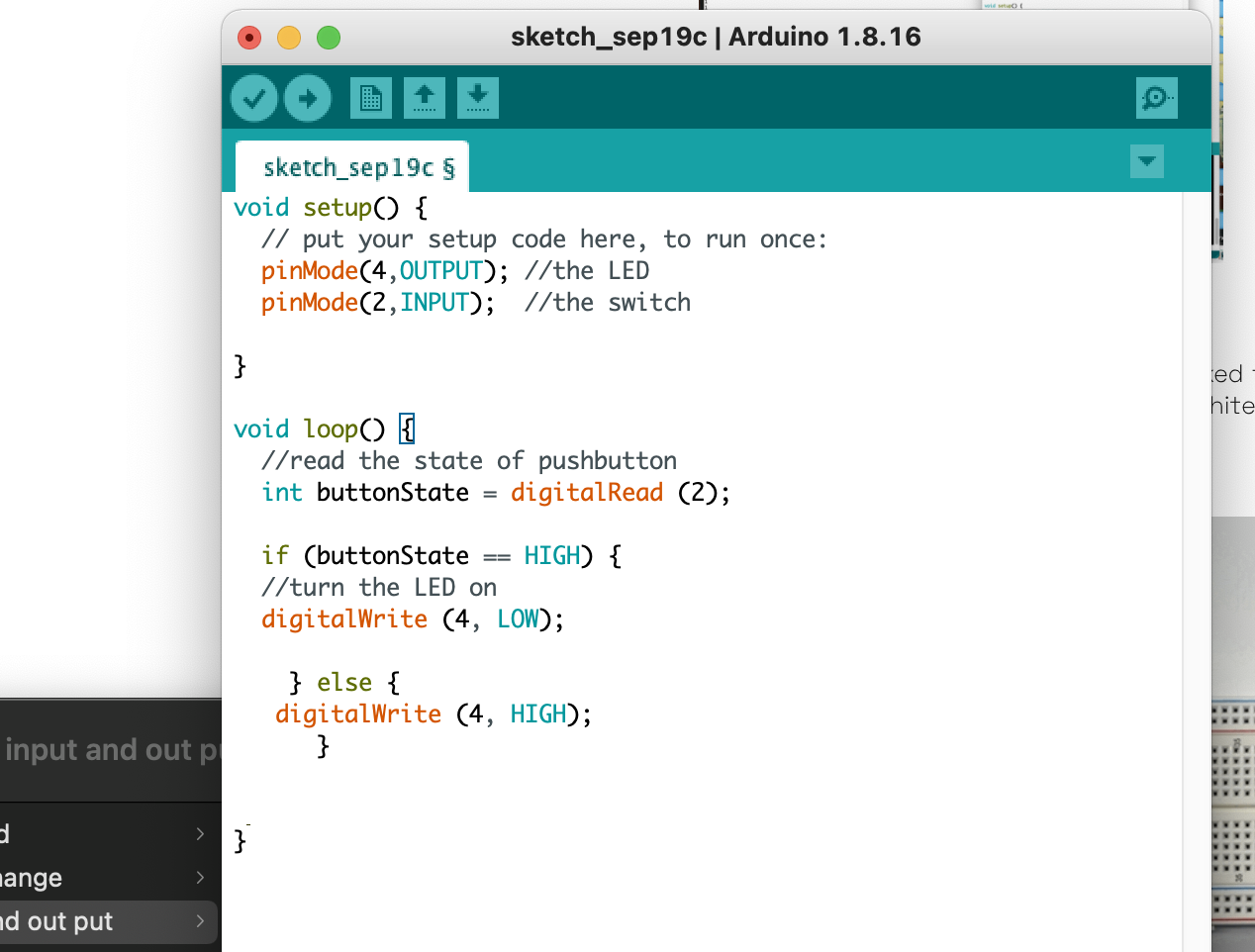1255x952 pixels.
Task: Click the Verify checkmark button
Action: point(254,98)
